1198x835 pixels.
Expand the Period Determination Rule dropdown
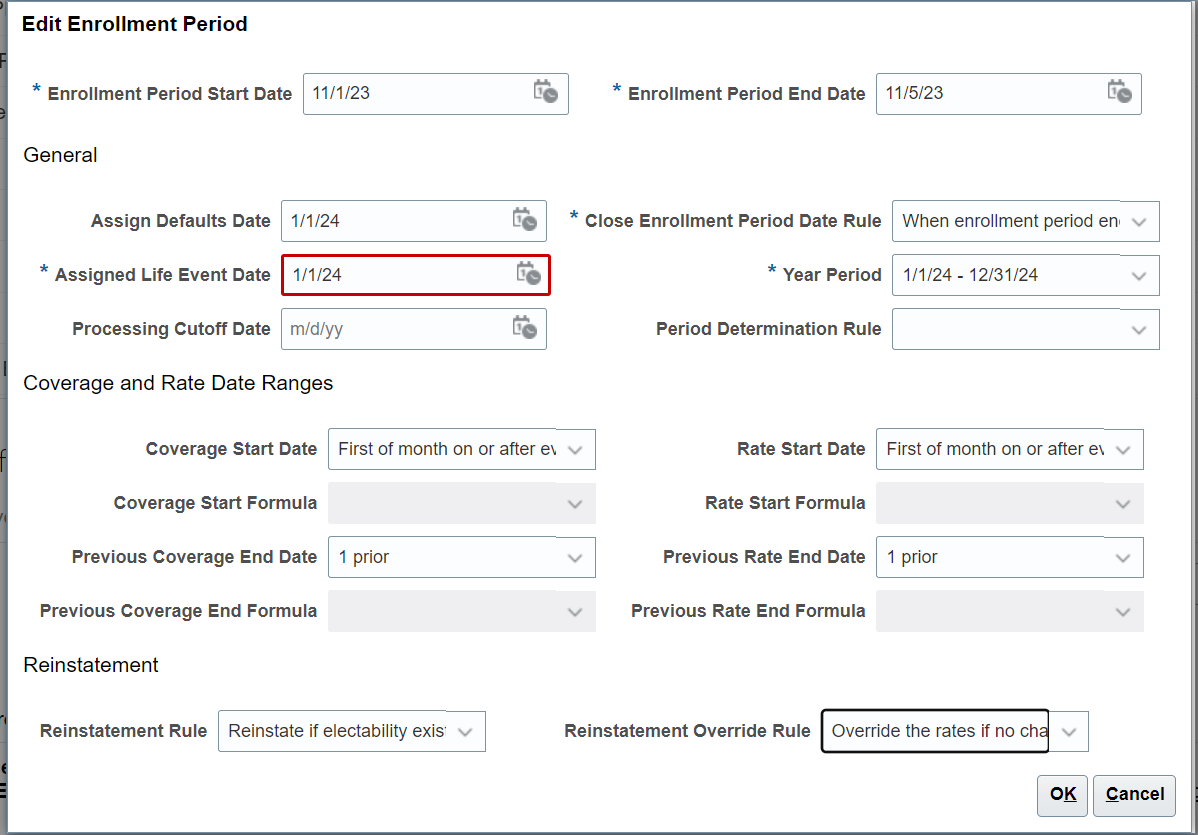1139,329
